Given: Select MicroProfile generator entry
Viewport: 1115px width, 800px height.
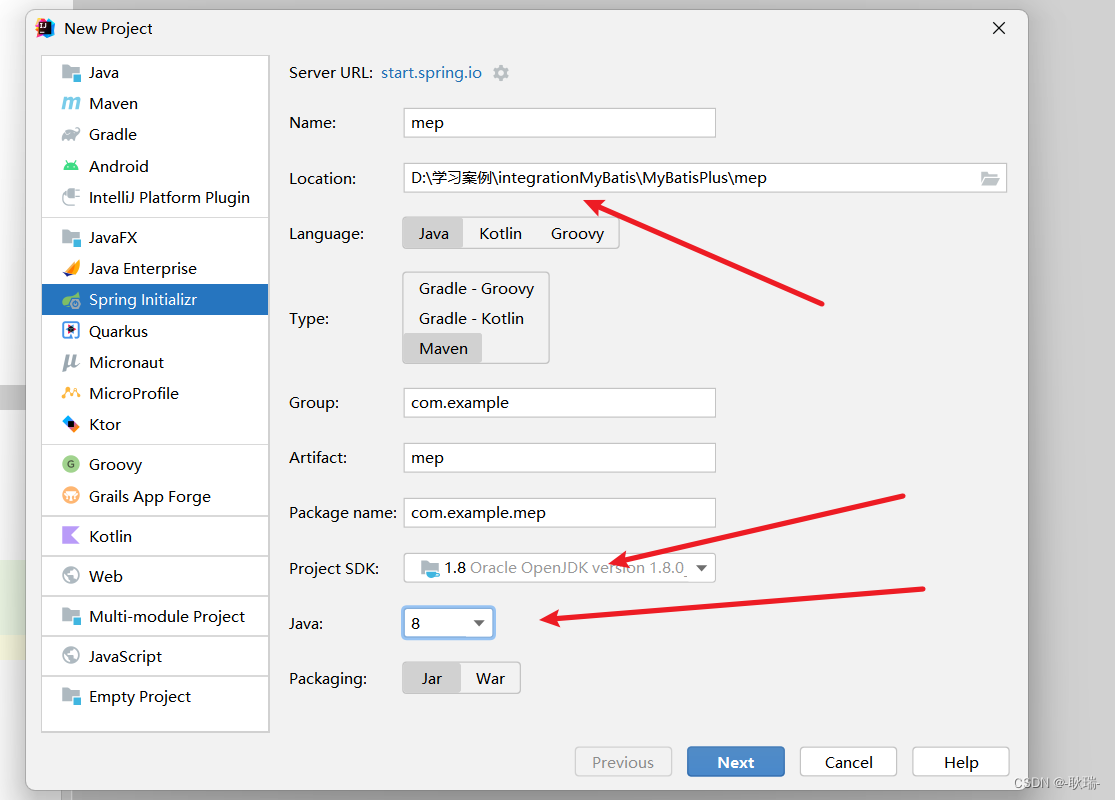Looking at the screenshot, I should (155, 393).
